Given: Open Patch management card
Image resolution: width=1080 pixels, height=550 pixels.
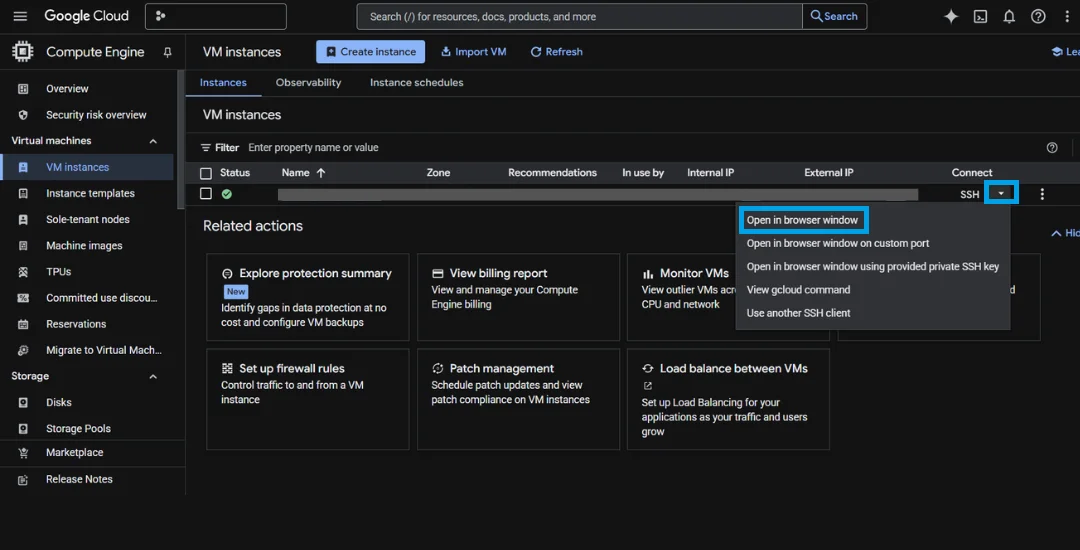Looking at the screenshot, I should [x=518, y=399].
